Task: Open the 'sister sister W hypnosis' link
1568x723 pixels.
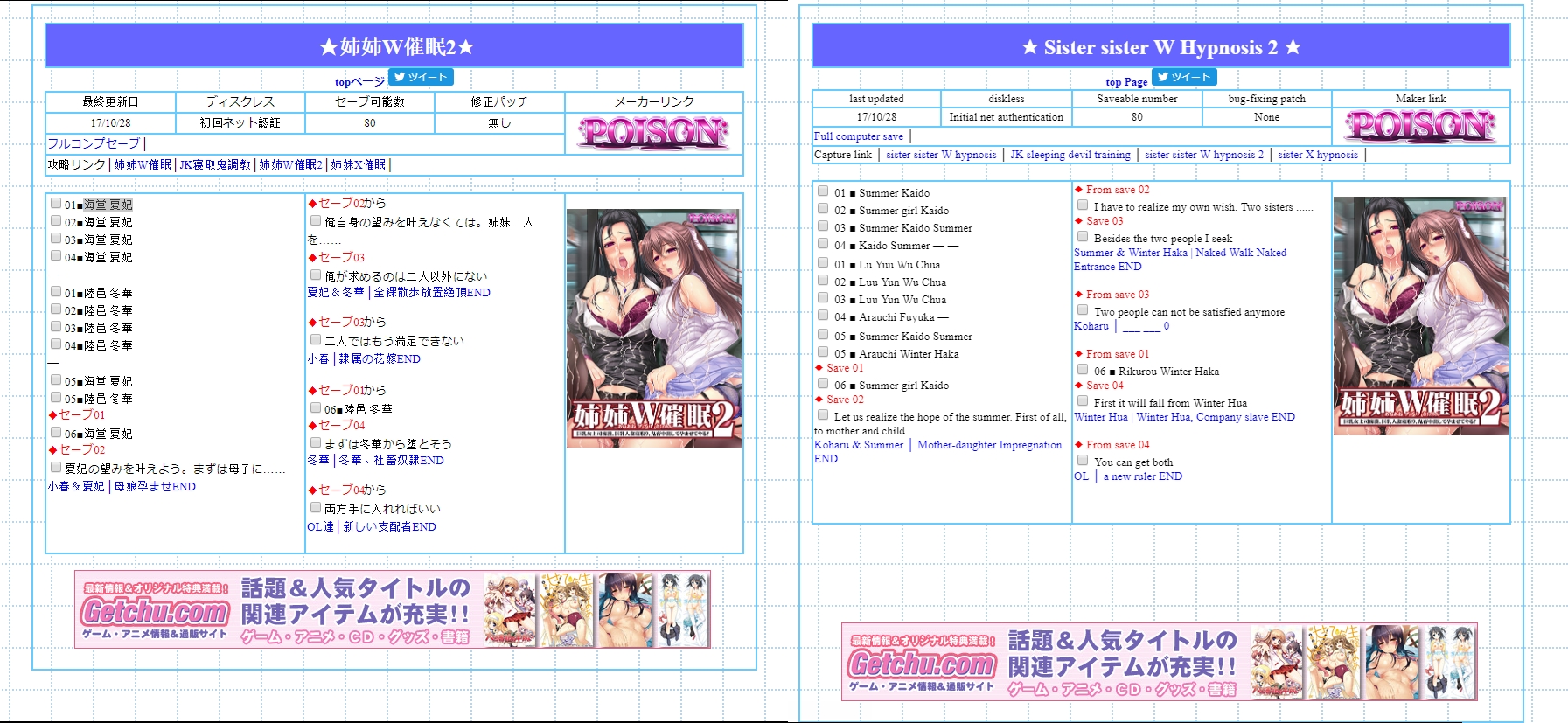Action: click(x=941, y=155)
